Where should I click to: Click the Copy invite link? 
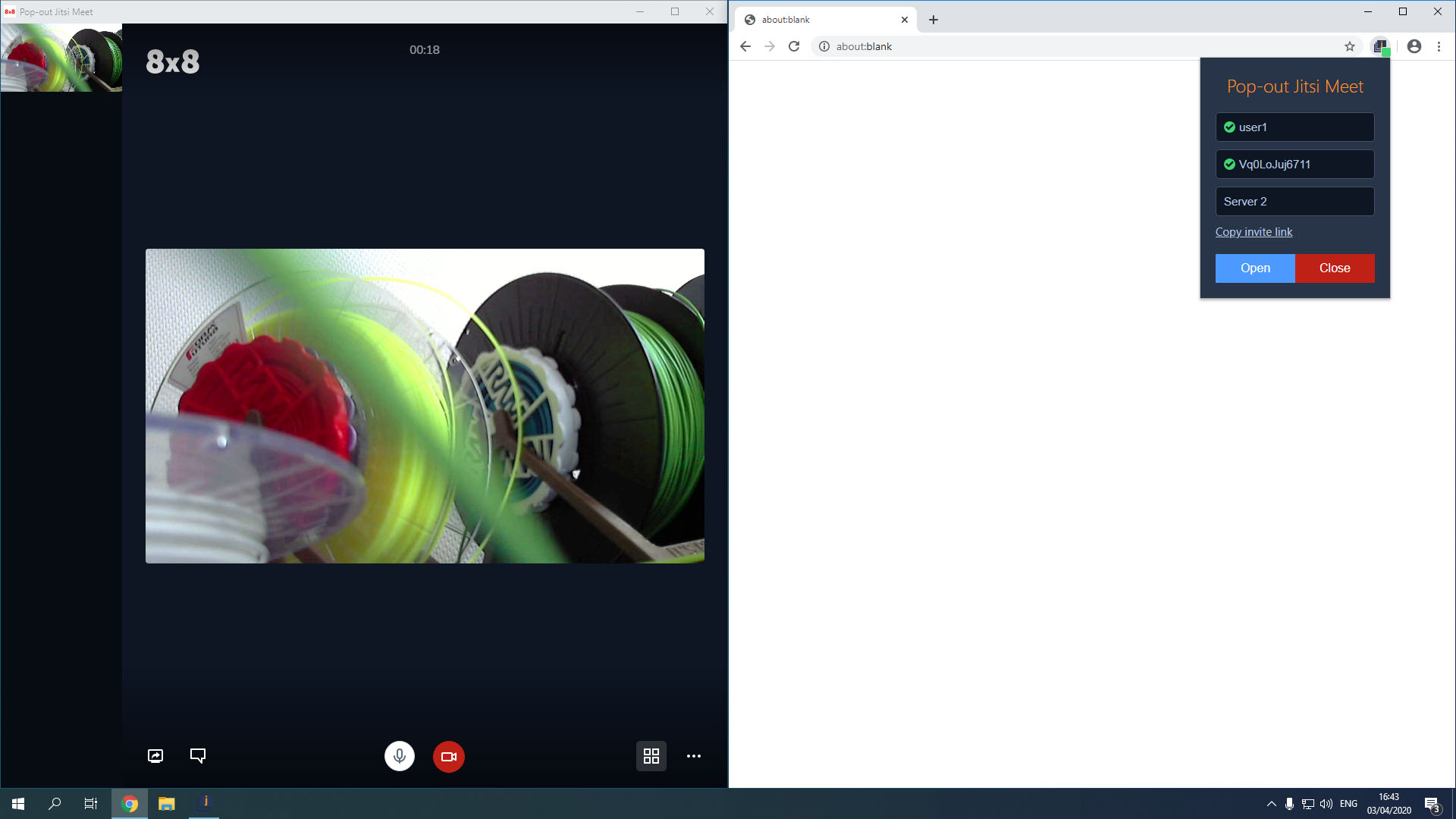(1254, 232)
